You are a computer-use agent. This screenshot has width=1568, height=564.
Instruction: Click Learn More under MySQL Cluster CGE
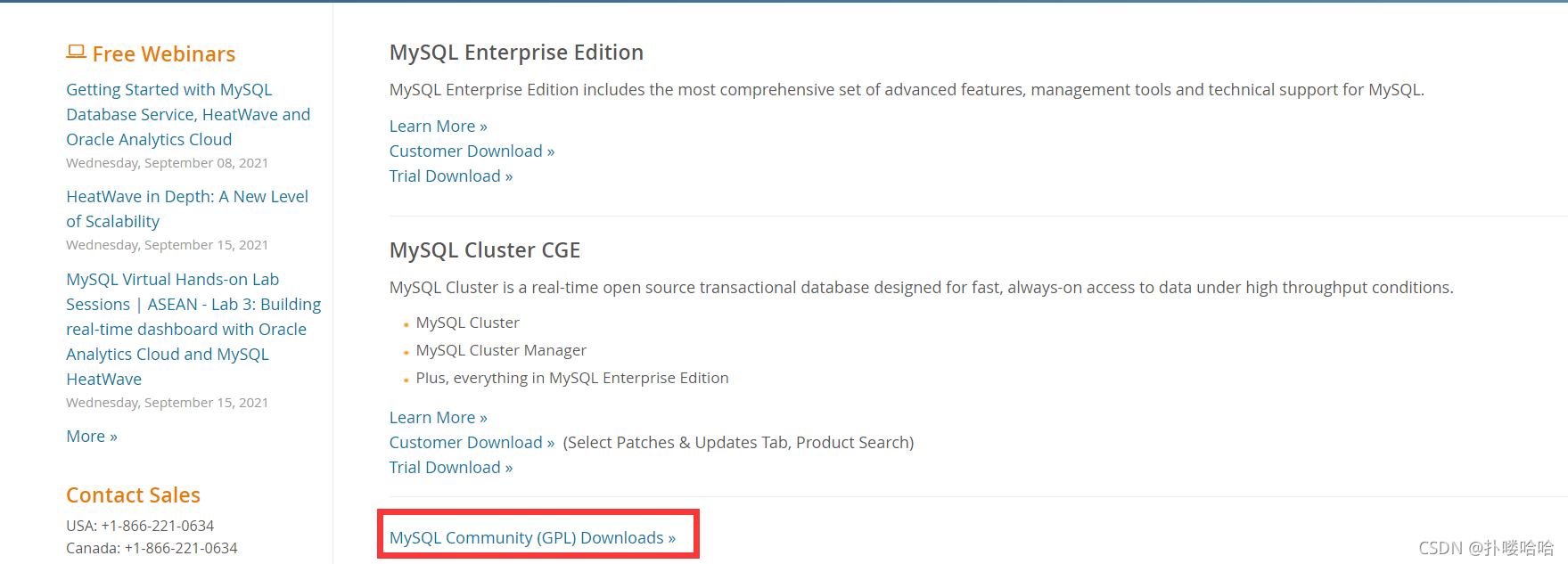pyautogui.click(x=438, y=417)
